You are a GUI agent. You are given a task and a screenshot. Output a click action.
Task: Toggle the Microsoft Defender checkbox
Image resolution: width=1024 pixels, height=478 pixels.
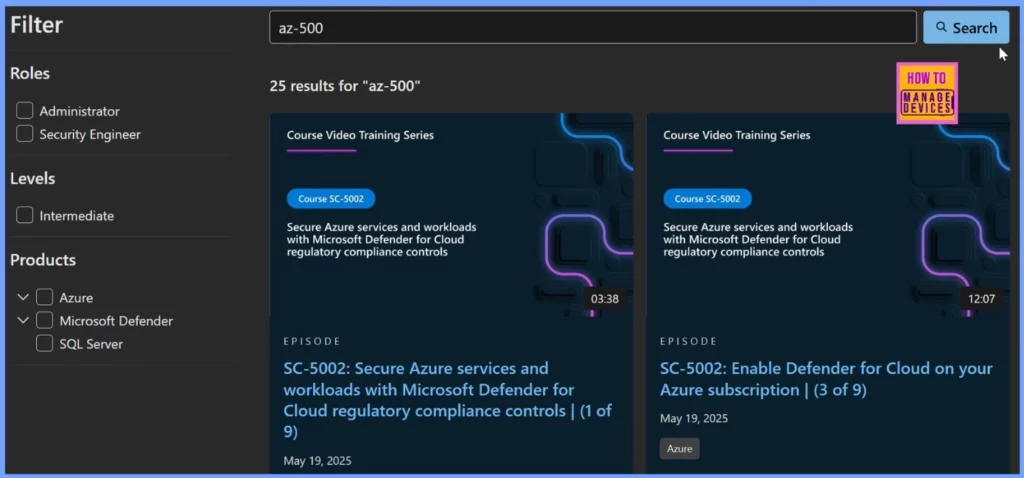(44, 321)
